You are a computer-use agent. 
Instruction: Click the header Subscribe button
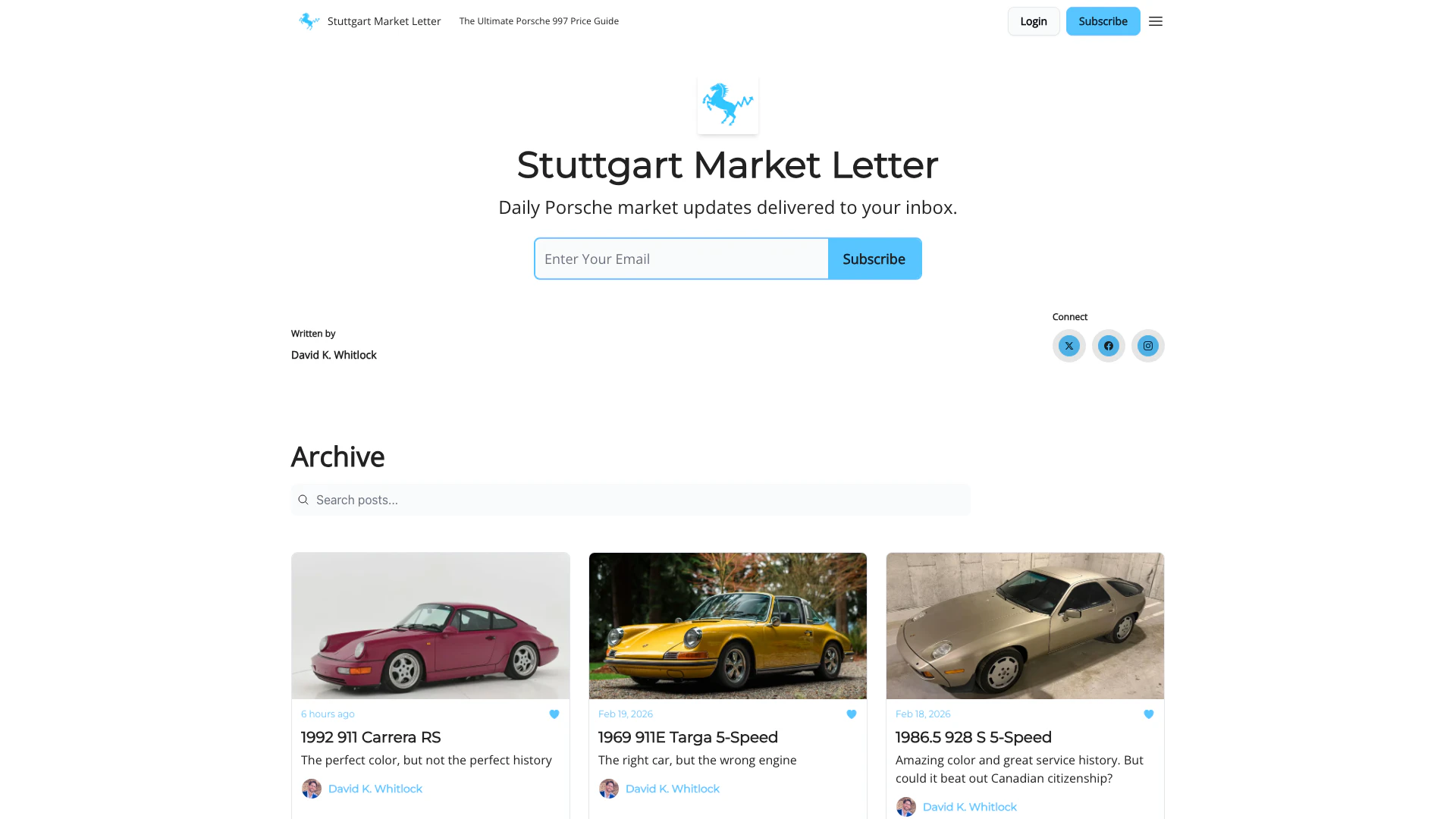click(1103, 21)
